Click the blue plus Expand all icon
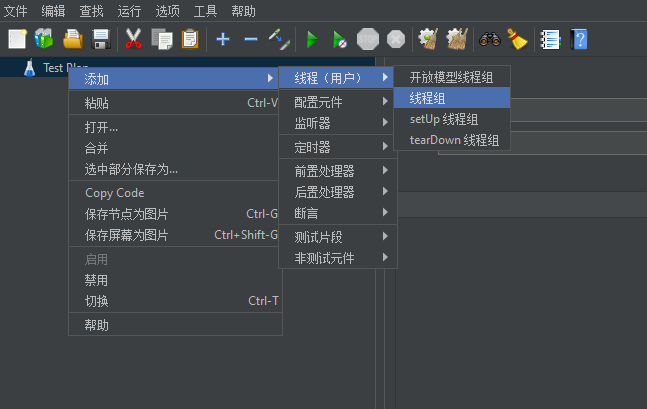This screenshot has height=409, width=647. (x=223, y=39)
